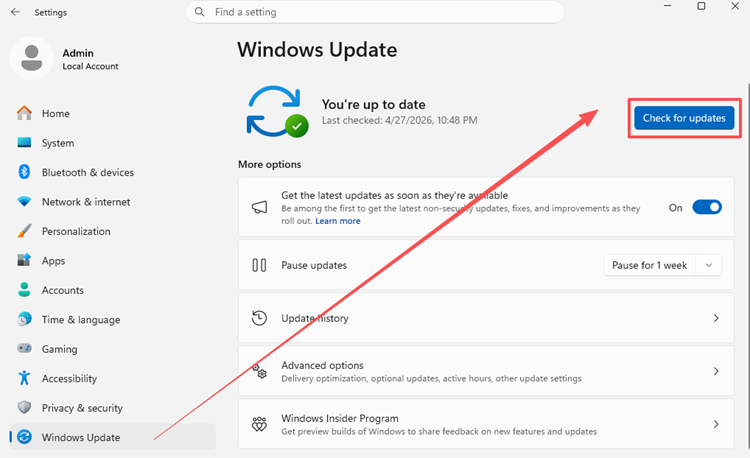Screen dimensions: 750x458
Task: Click the Time & language globe icon
Action: coord(24,319)
